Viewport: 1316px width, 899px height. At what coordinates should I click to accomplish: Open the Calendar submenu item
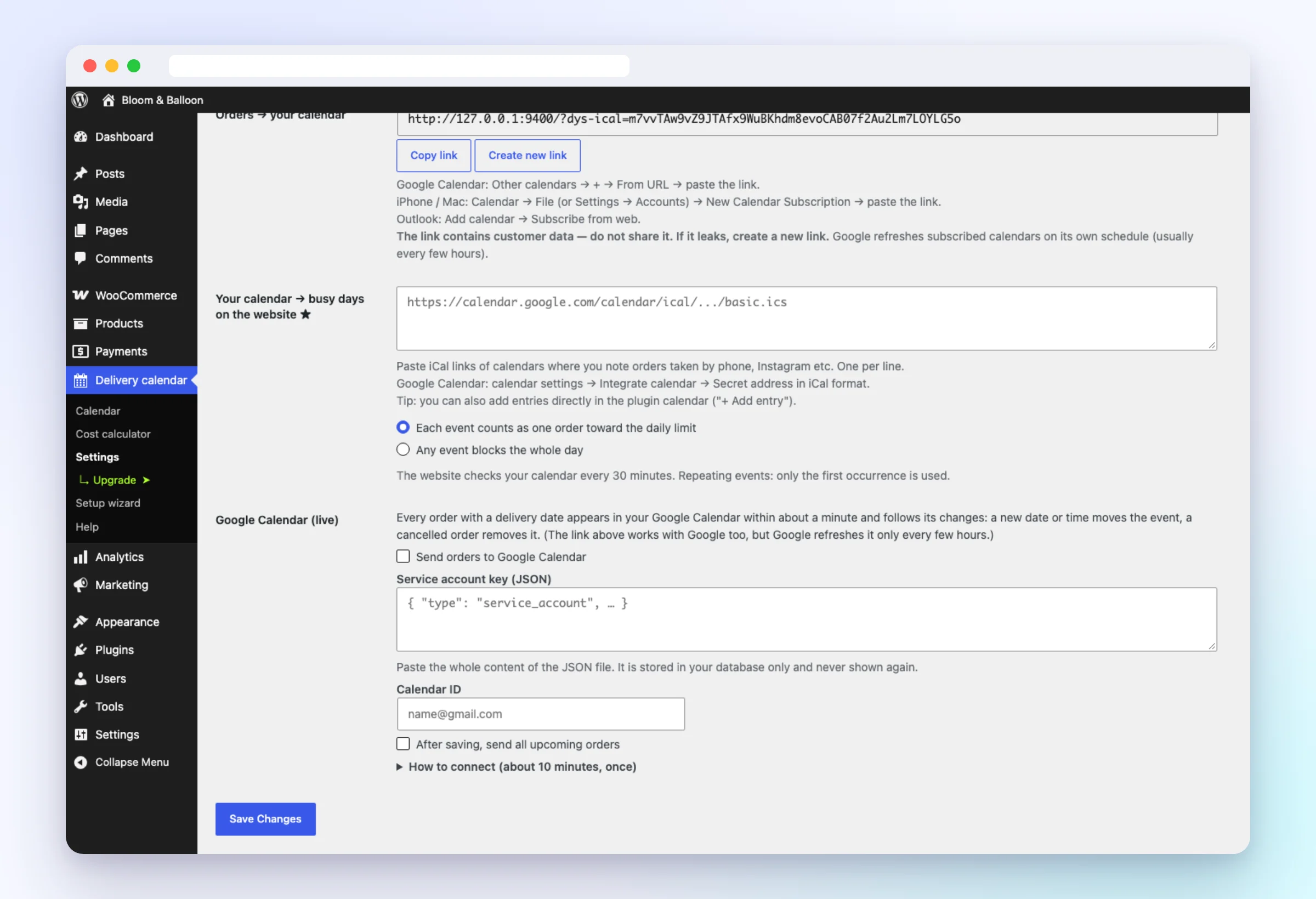tap(98, 411)
